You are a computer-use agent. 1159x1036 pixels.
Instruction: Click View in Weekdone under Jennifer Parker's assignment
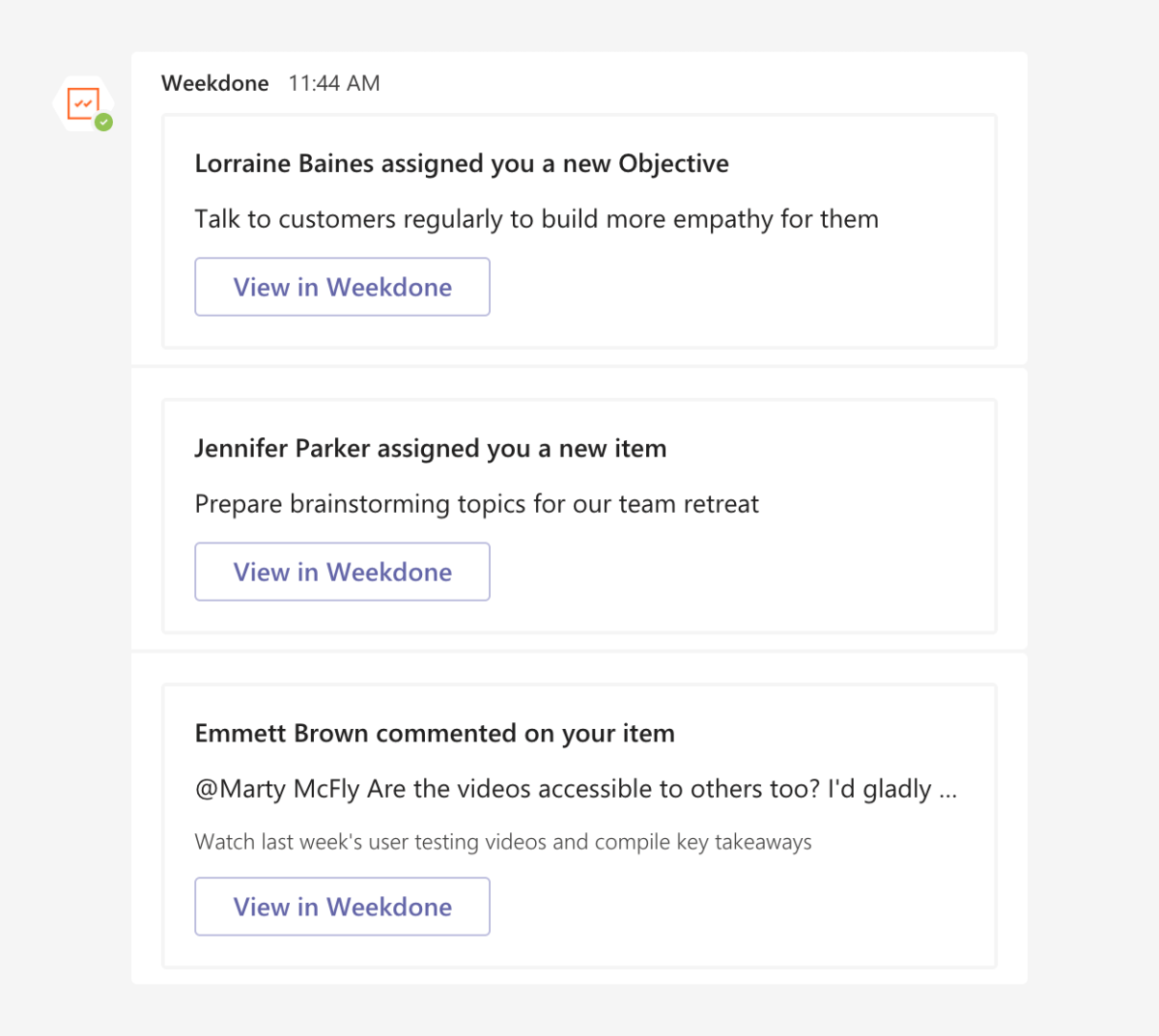click(342, 572)
